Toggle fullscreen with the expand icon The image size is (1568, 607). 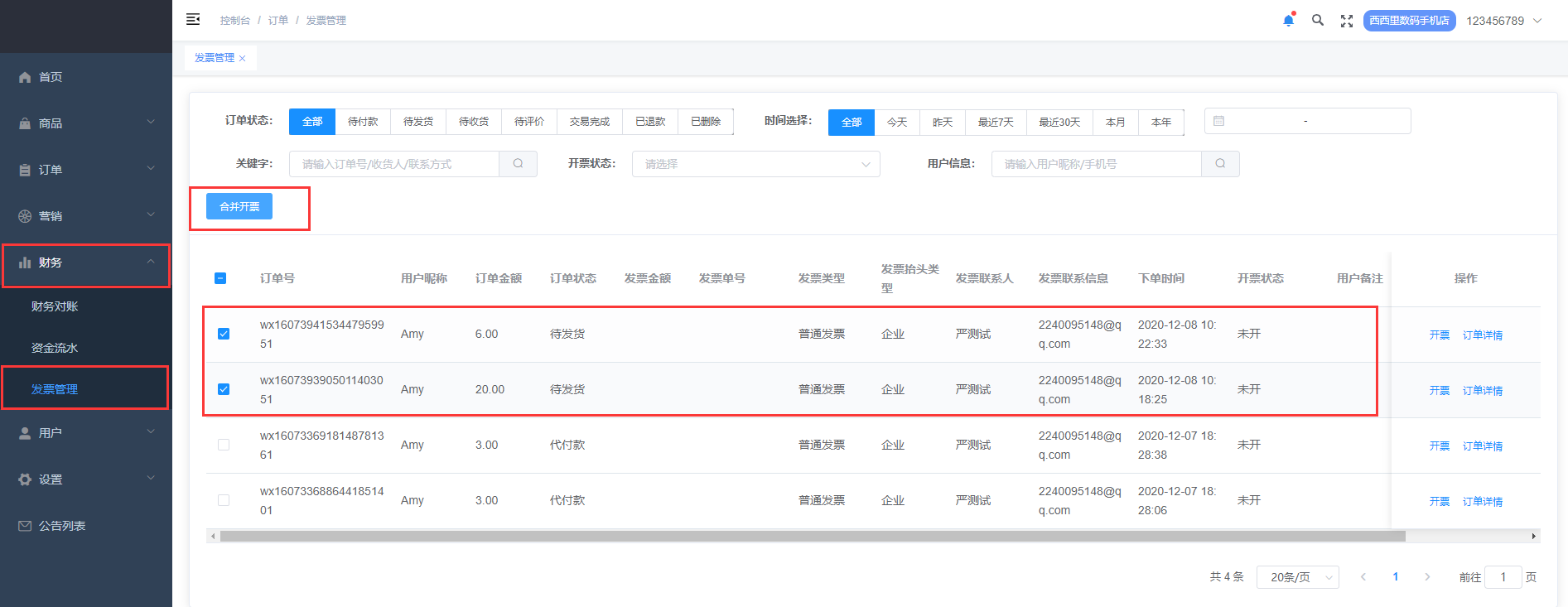pos(1347,21)
